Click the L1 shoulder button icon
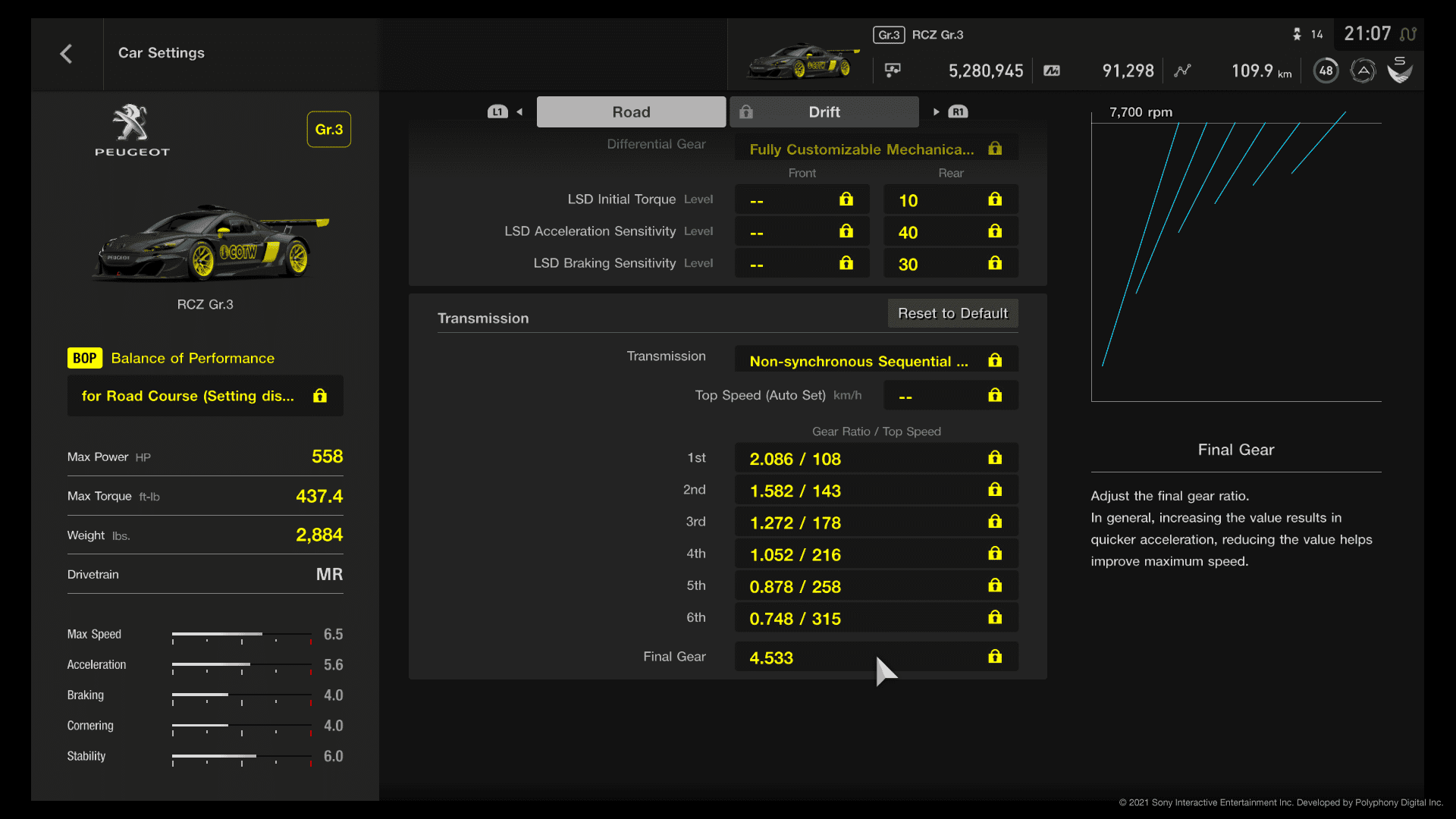 [x=497, y=112]
